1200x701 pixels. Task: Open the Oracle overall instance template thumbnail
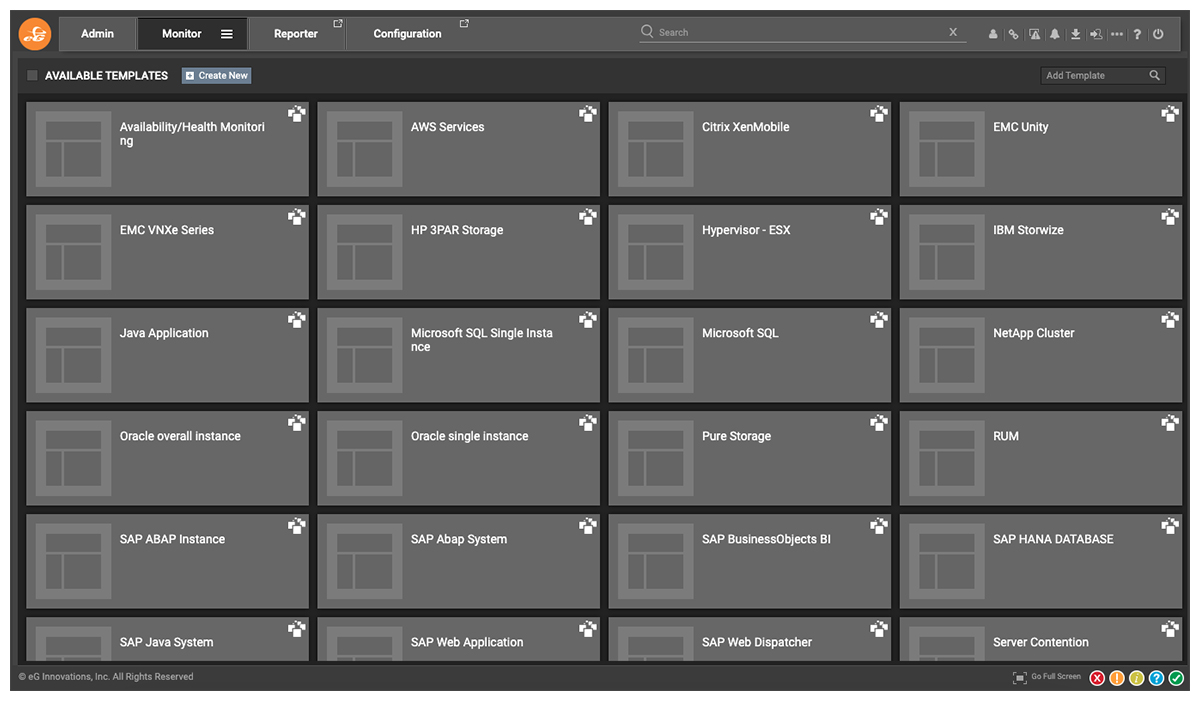click(x=73, y=458)
